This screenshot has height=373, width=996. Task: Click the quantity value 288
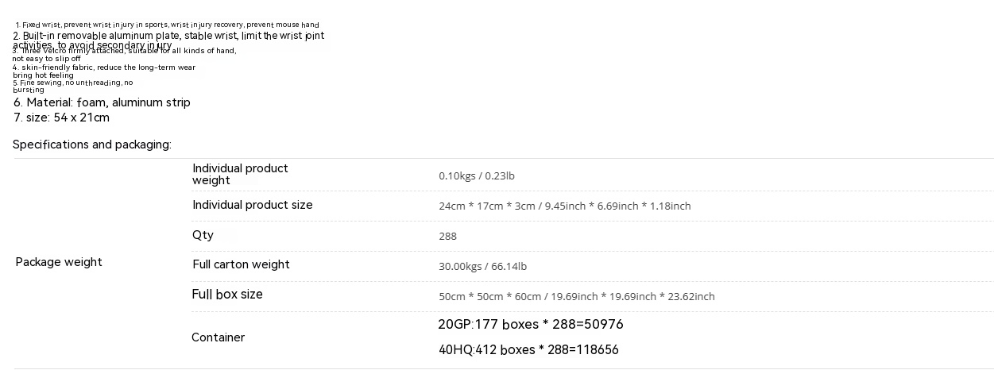click(447, 236)
